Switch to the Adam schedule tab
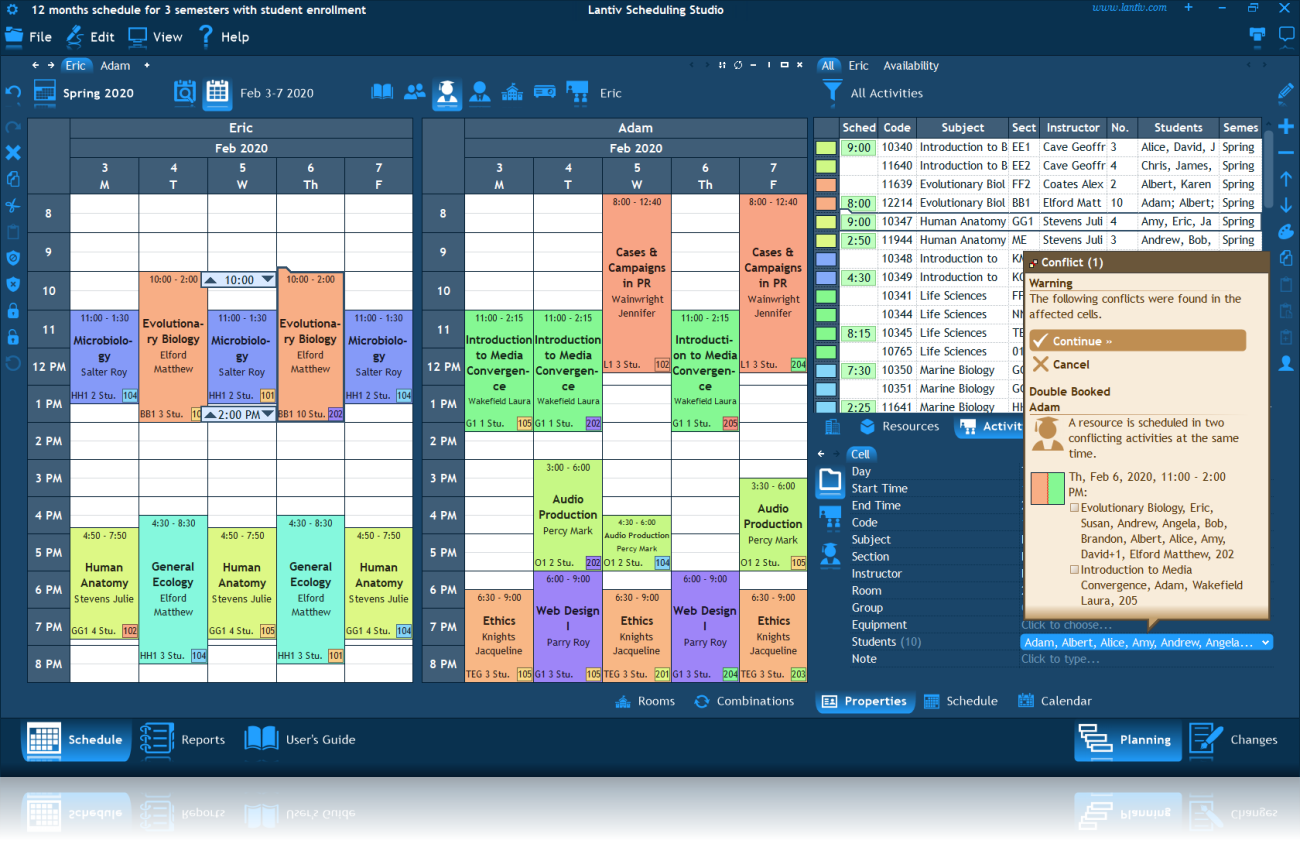The image size is (1300, 841). tap(115, 66)
